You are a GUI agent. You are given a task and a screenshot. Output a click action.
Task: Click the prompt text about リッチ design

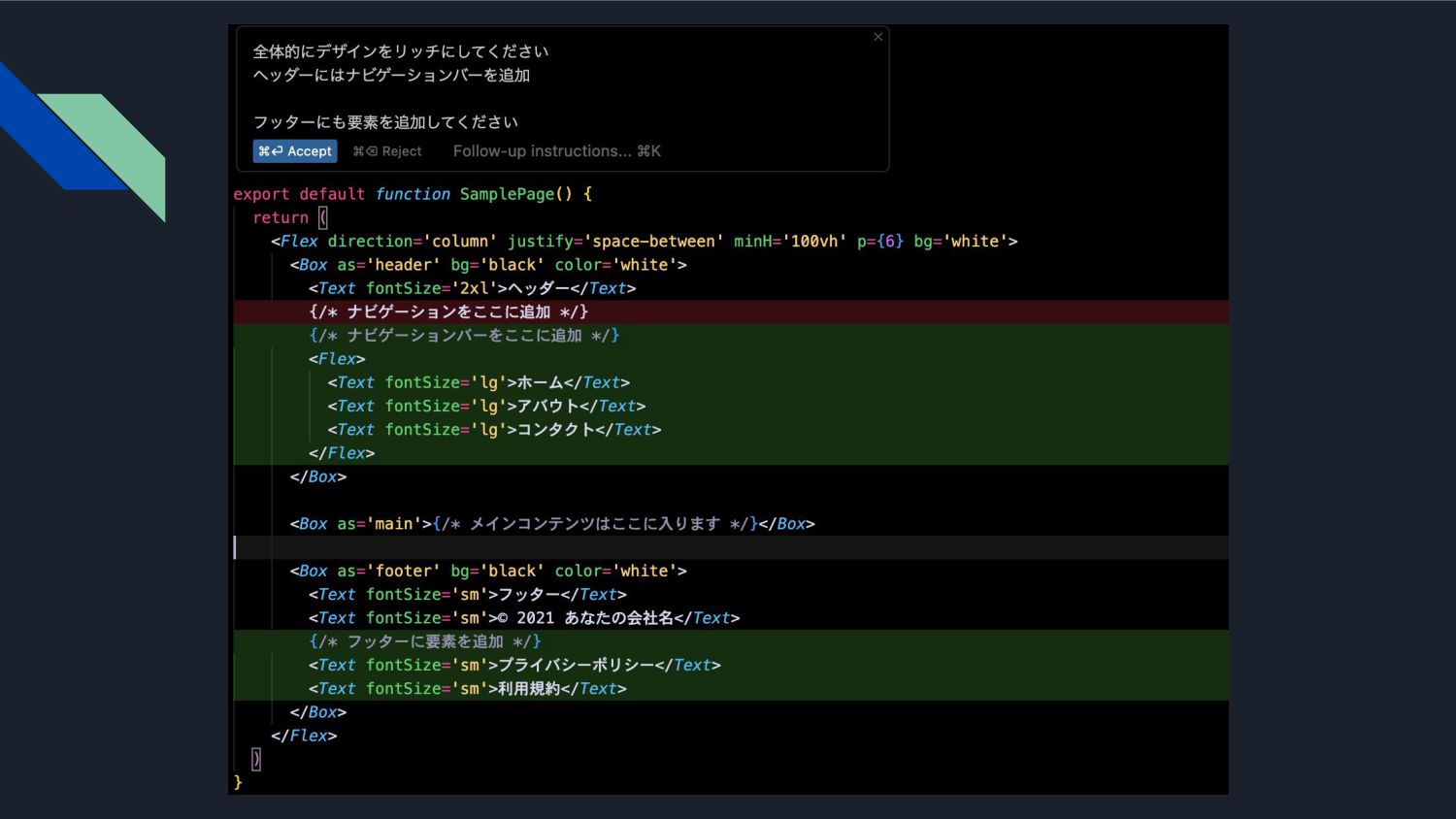(400, 51)
